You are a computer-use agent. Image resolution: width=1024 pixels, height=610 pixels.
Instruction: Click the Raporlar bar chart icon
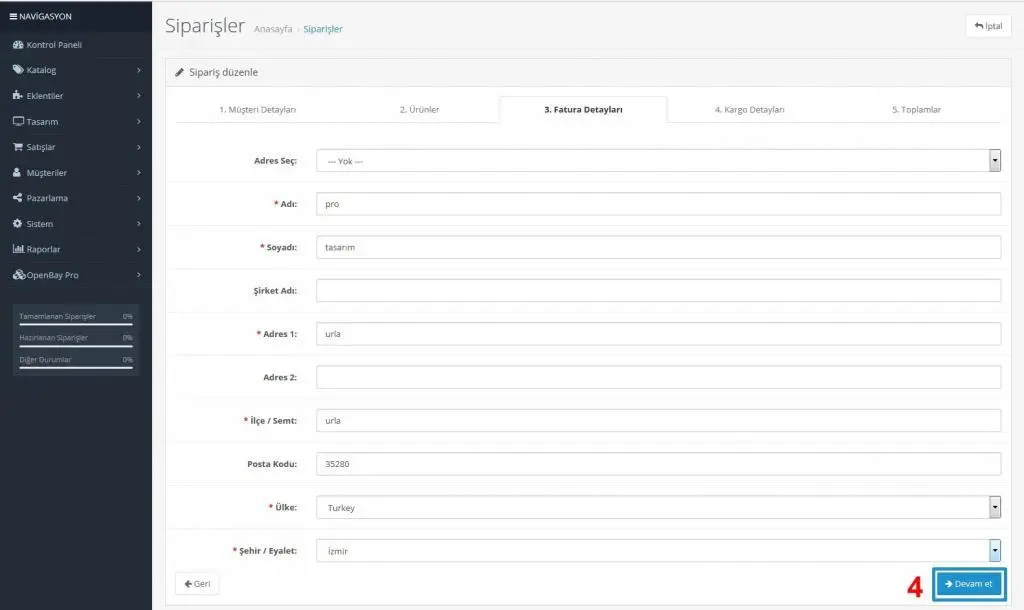(x=18, y=249)
